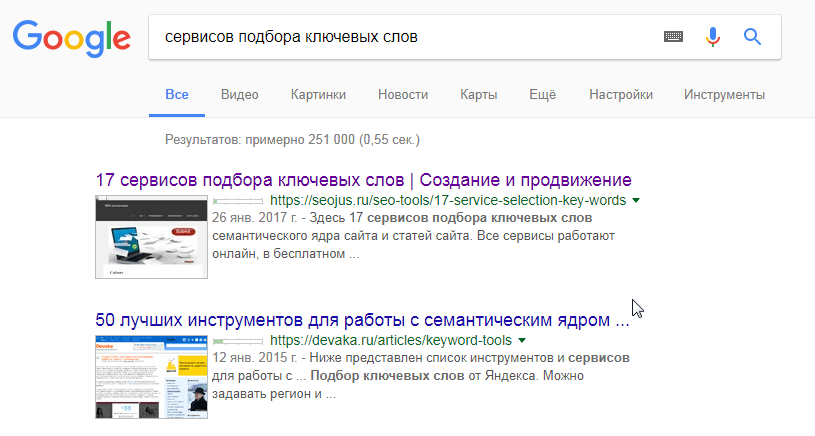The image size is (815, 436).
Task: Click the 'Результатов: примерно 251 000' stats text
Action: click(292, 140)
